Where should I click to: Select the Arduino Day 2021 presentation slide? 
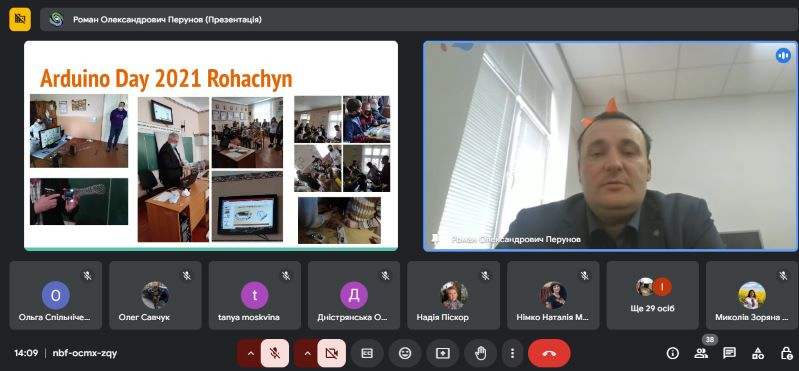click(x=211, y=145)
